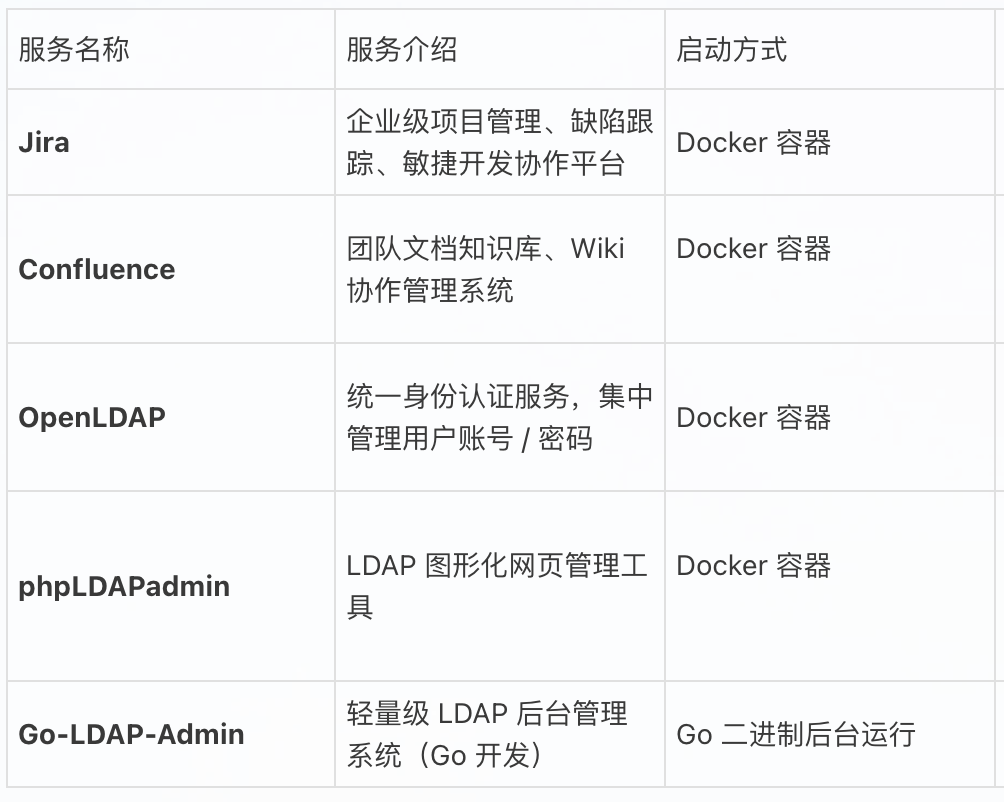1004x802 pixels.
Task: Click the 服务介绍 column header
Action: coord(402,50)
